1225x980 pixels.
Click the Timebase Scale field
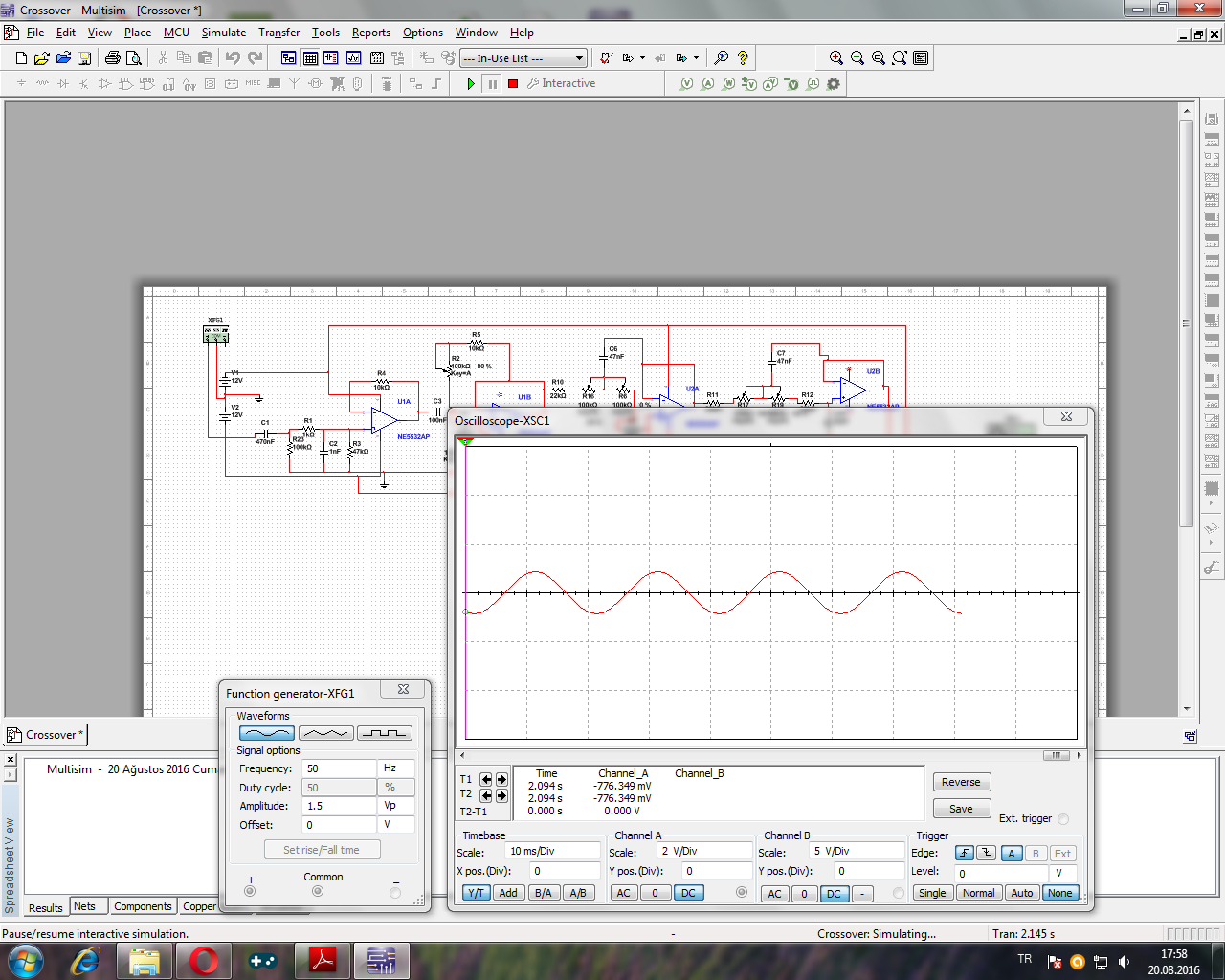click(552, 851)
